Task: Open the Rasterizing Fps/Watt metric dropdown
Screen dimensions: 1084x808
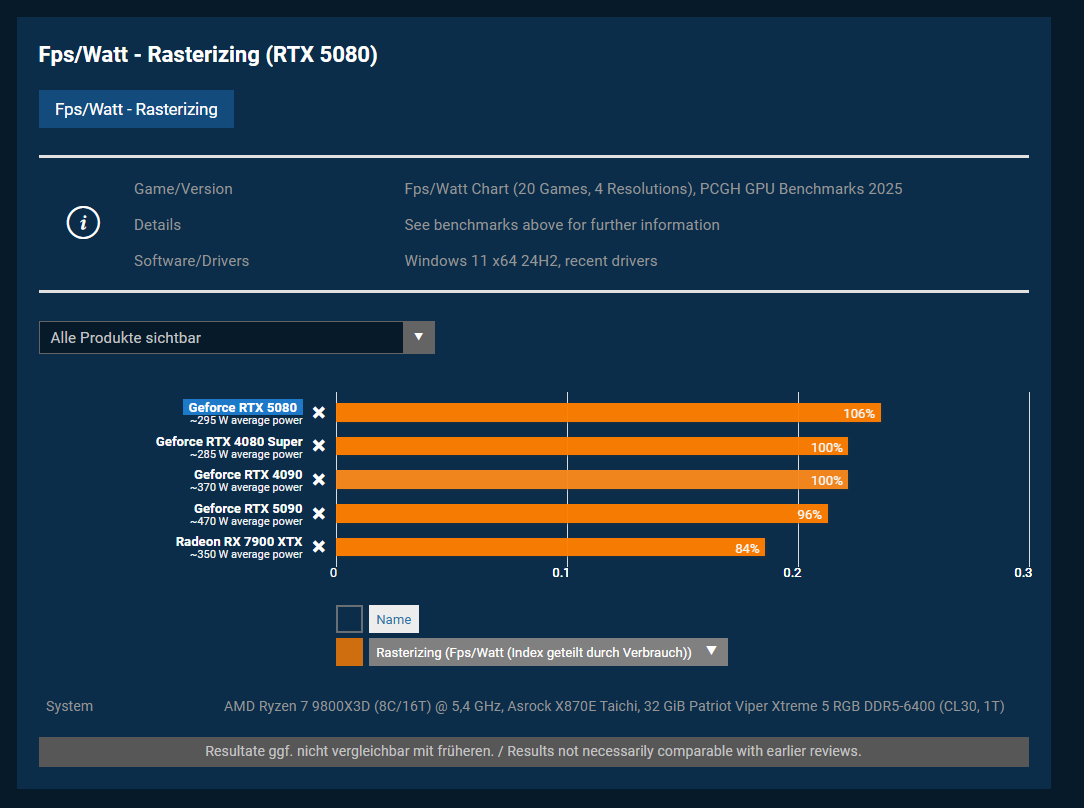Action: pos(548,652)
